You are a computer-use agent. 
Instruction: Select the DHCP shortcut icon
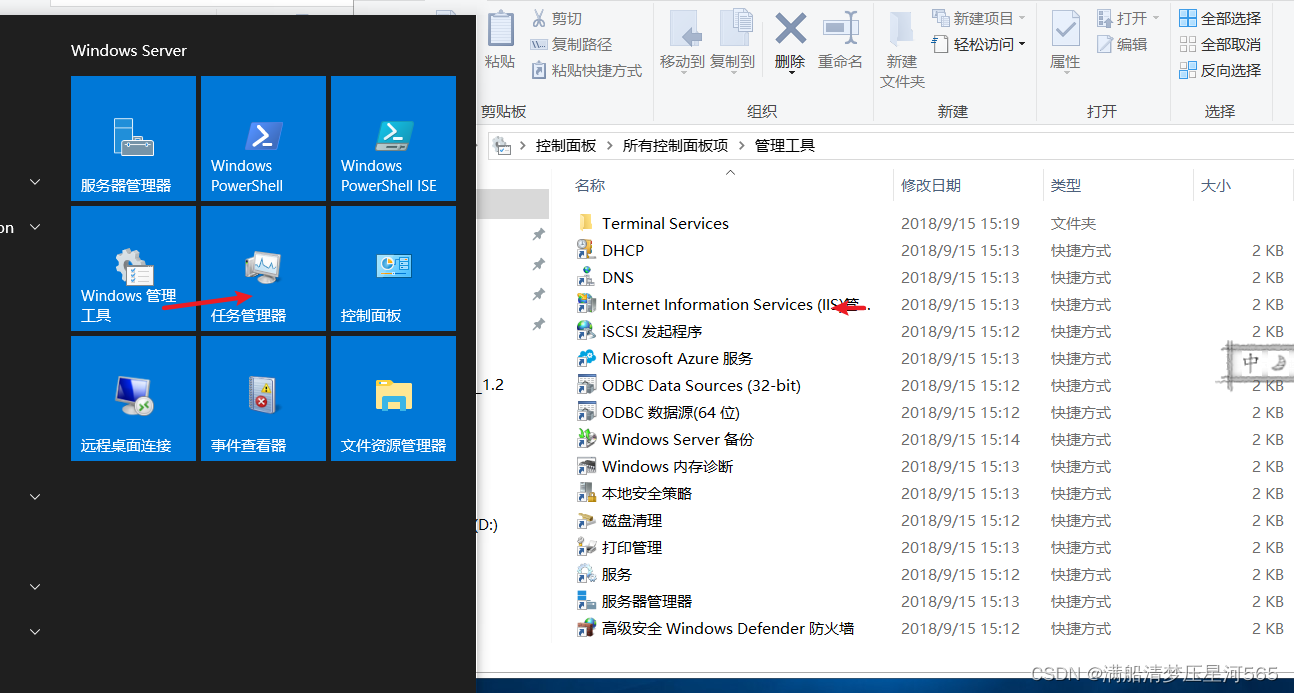[586, 250]
